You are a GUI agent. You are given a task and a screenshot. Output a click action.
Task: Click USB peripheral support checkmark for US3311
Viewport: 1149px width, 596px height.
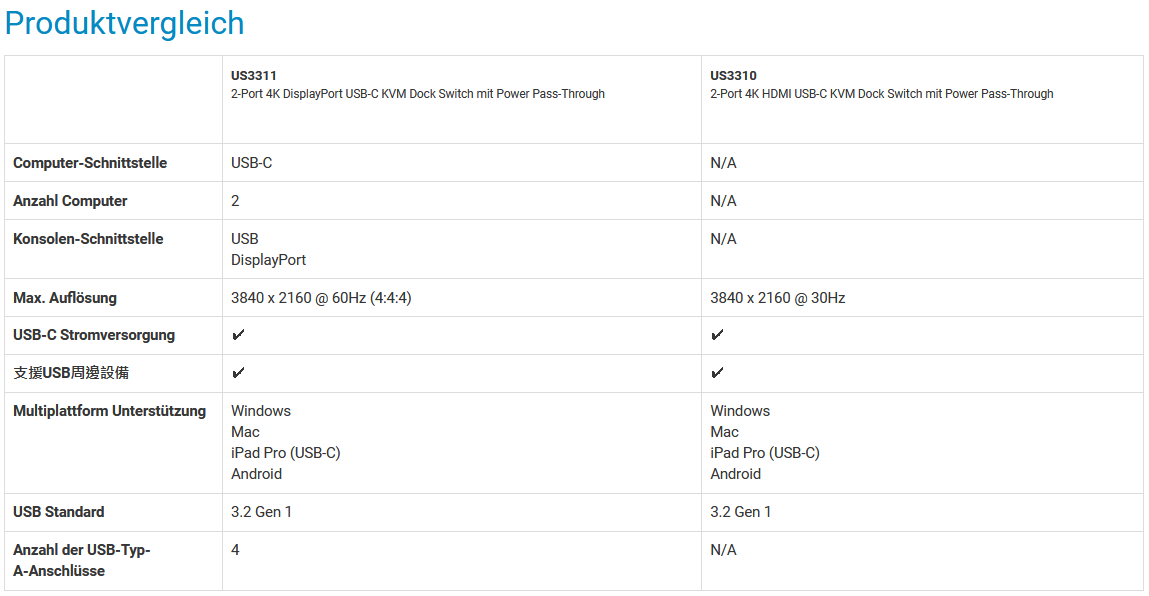coord(238,373)
